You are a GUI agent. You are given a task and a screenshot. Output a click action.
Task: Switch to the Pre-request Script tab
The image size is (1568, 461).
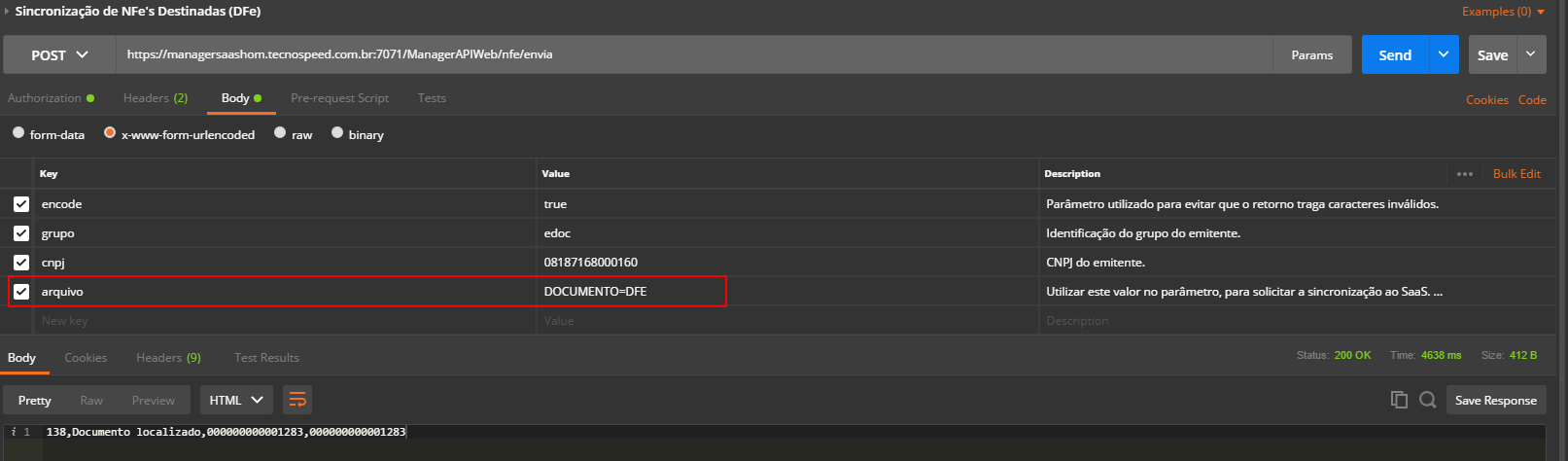coord(339,98)
